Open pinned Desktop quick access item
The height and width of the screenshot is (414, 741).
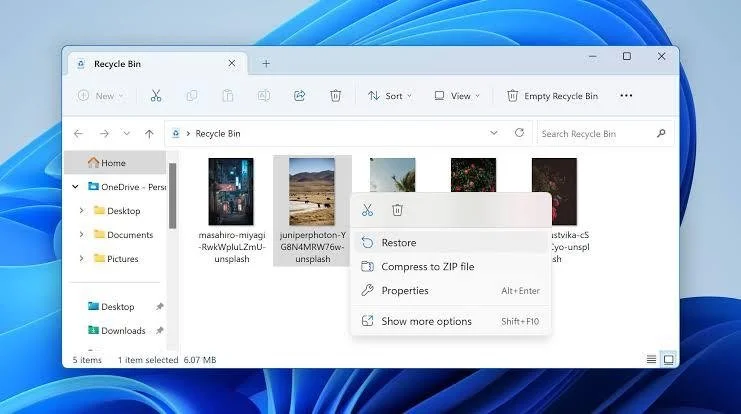coord(112,307)
